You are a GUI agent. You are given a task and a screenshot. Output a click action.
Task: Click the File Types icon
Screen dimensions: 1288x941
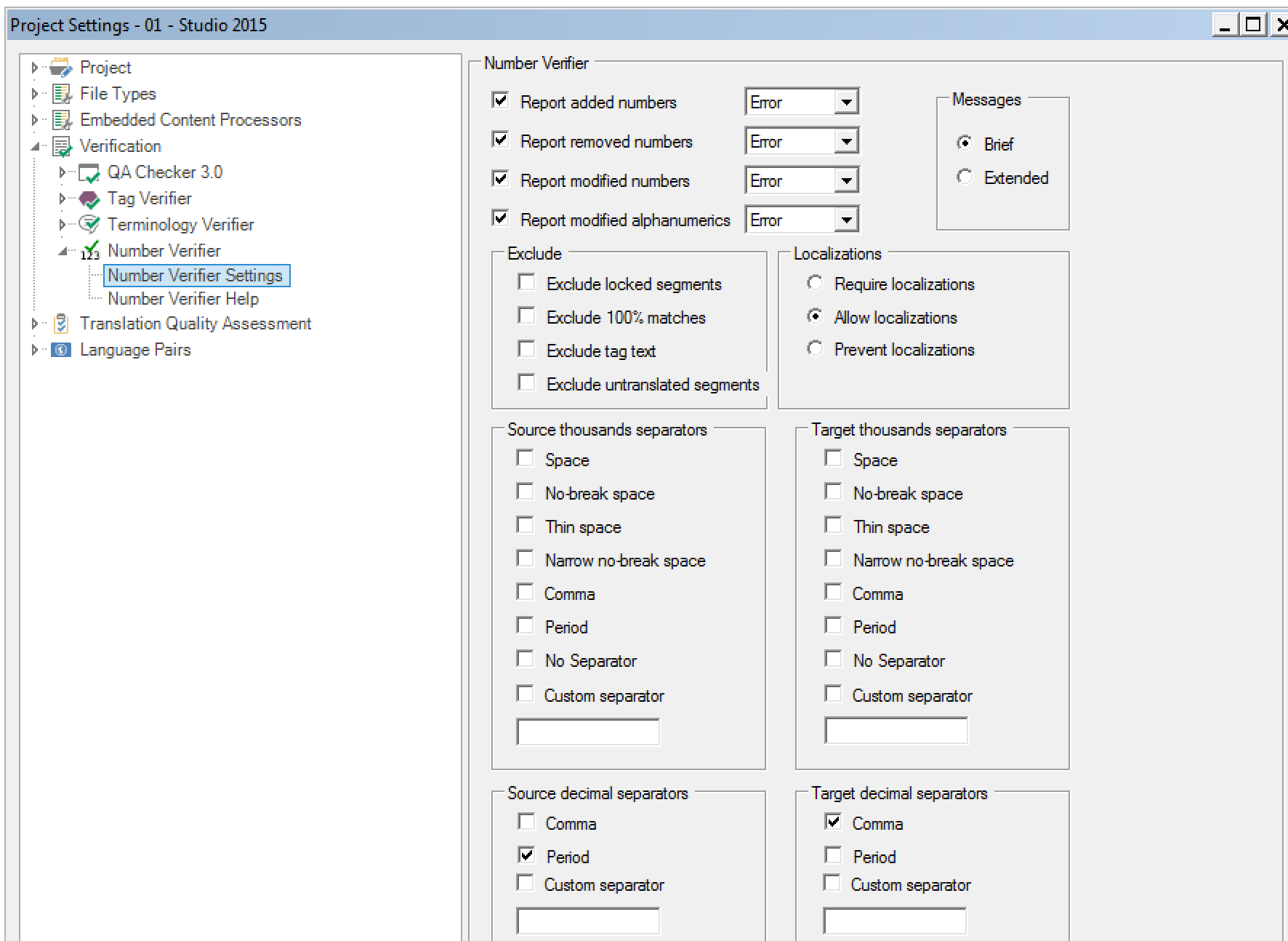(62, 94)
